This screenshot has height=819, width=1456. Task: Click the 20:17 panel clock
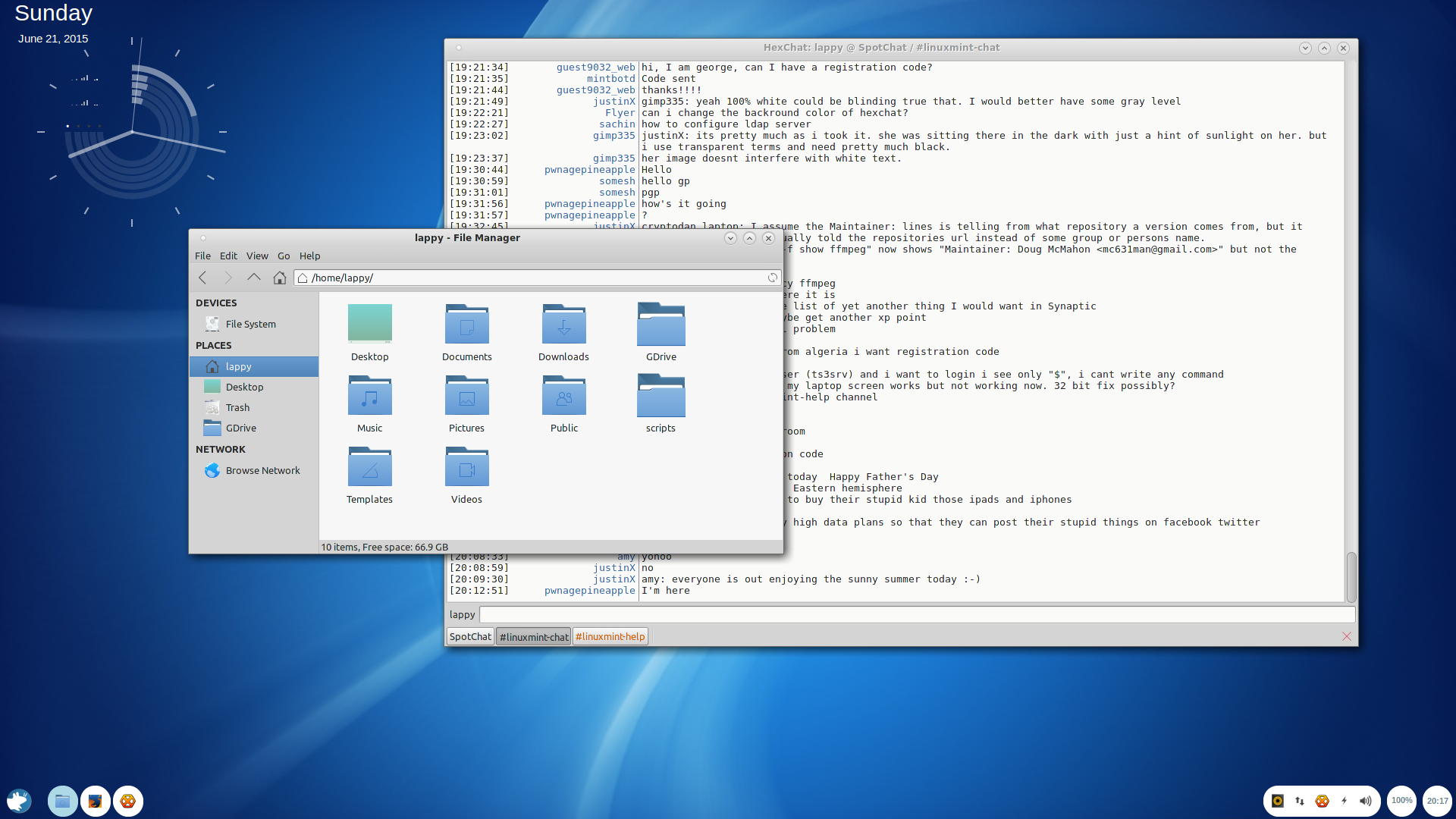[x=1437, y=801]
